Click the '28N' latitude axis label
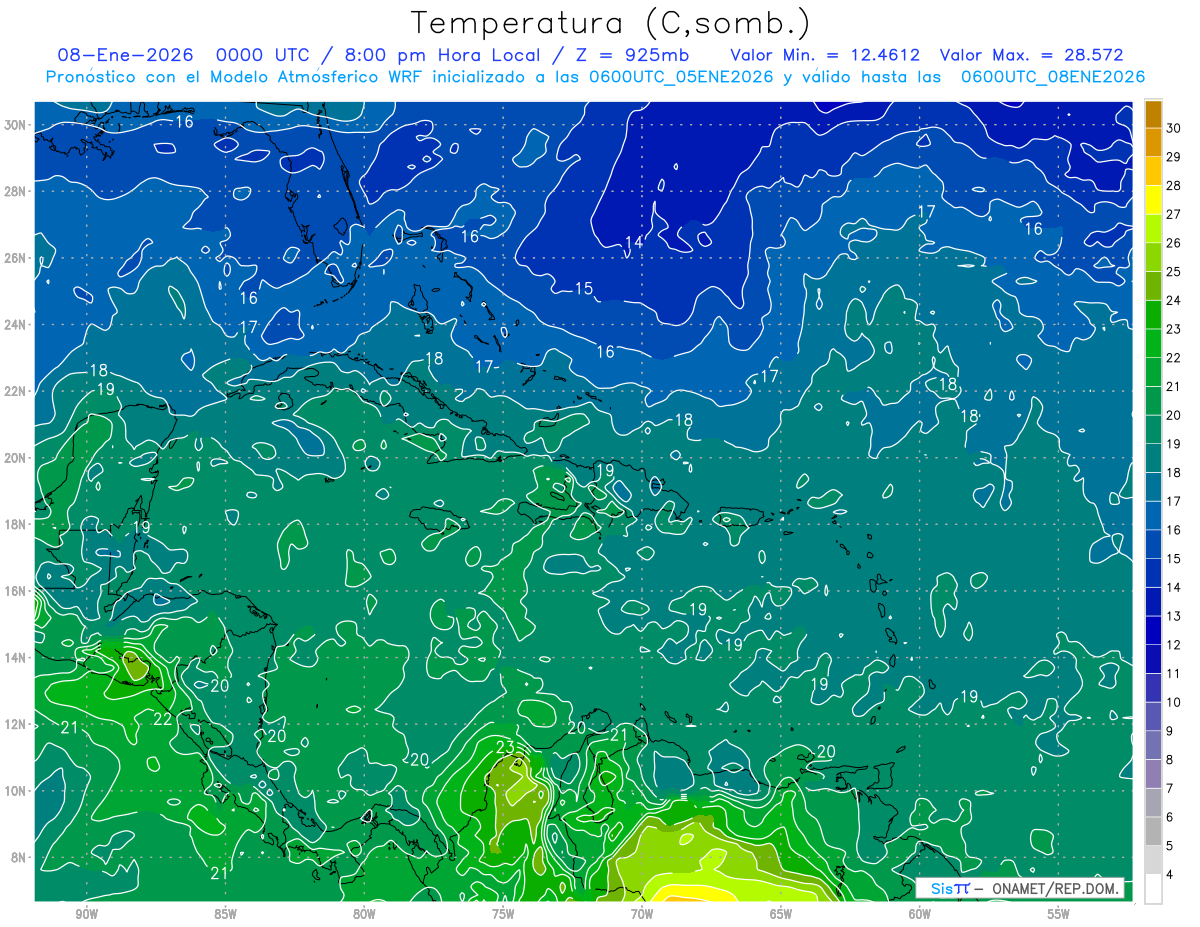The width and height of the screenshot is (1200, 927). click(x=17, y=191)
